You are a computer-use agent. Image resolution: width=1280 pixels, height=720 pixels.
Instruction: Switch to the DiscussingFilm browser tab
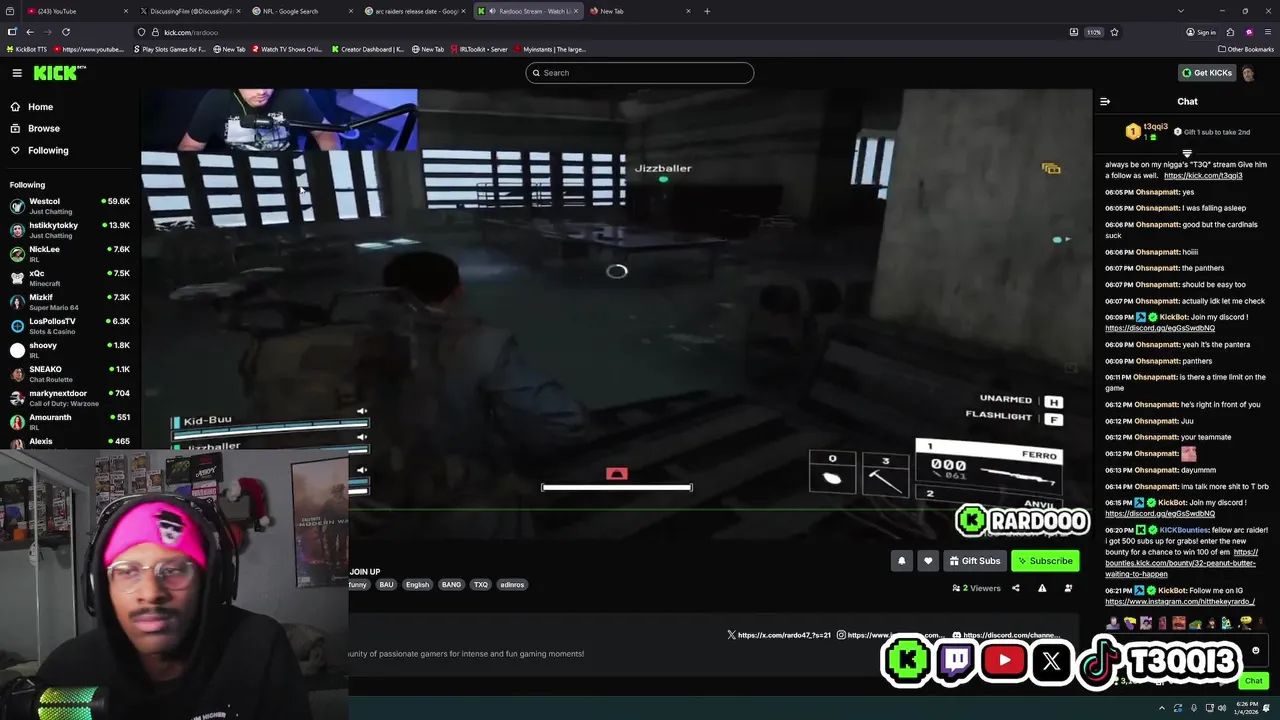tap(190, 11)
